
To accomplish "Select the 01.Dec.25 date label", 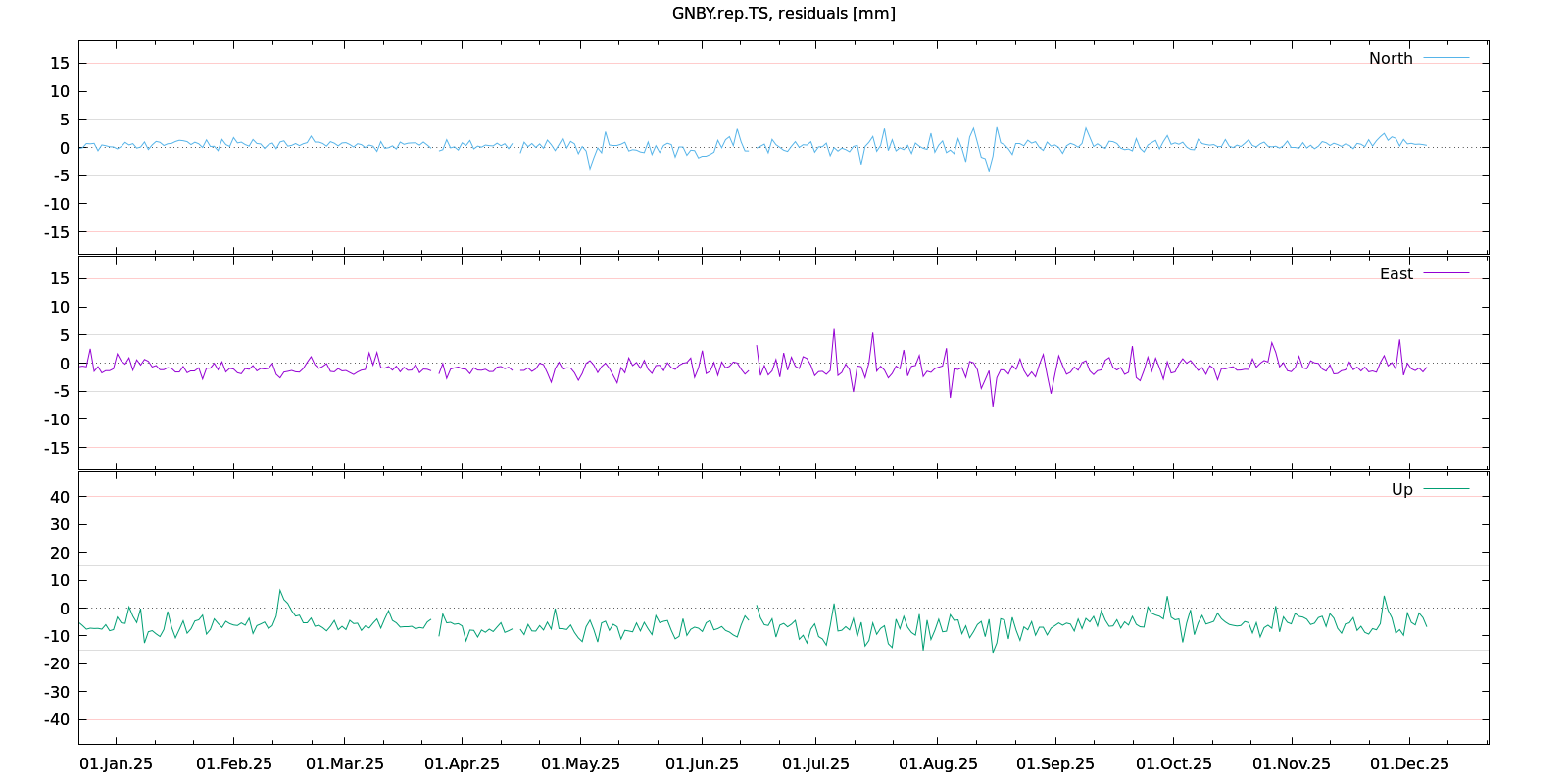I will tap(1409, 764).
